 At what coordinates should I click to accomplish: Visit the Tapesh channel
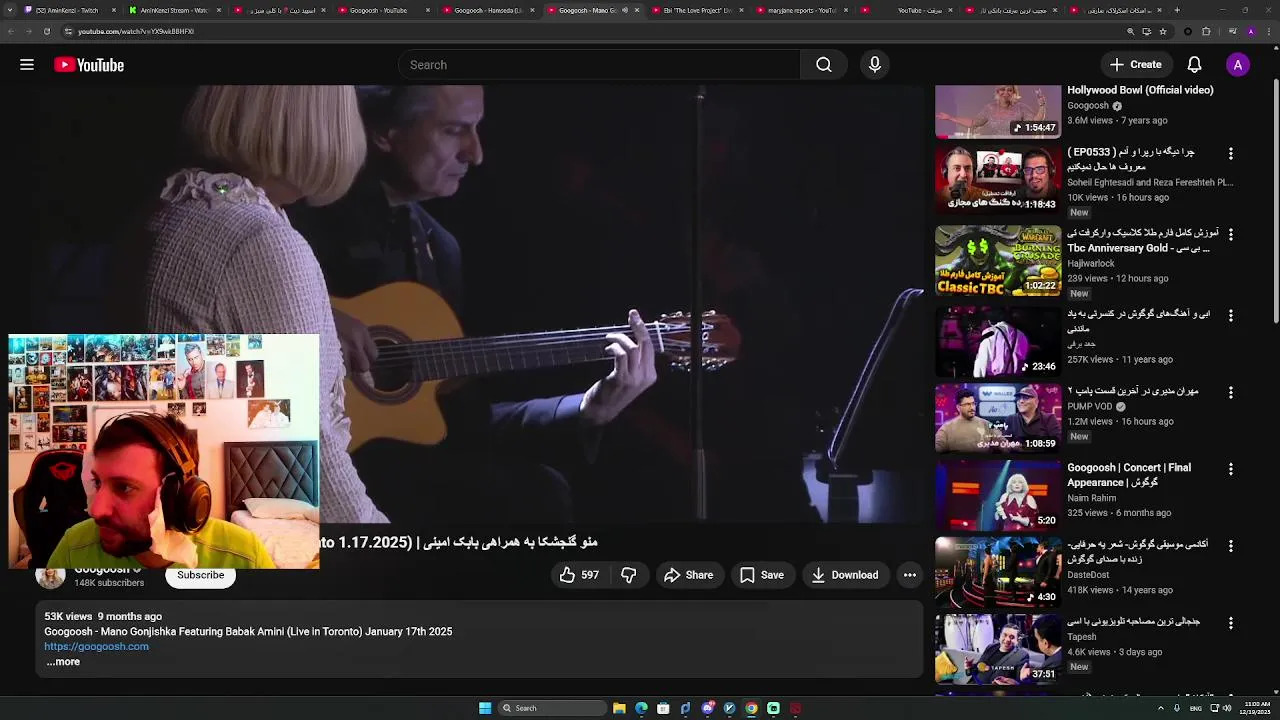click(x=1082, y=637)
